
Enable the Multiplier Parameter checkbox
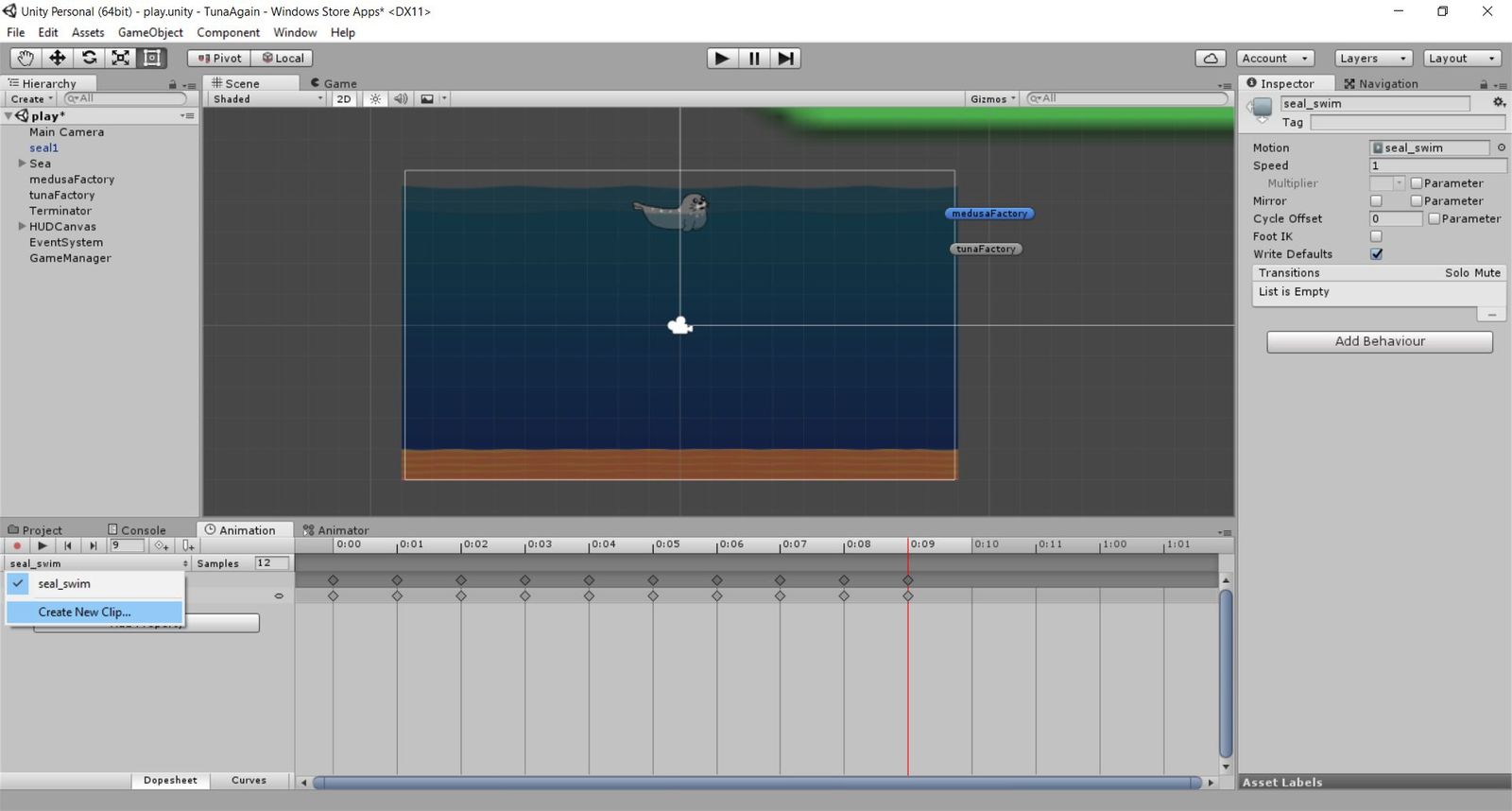pos(1416,182)
